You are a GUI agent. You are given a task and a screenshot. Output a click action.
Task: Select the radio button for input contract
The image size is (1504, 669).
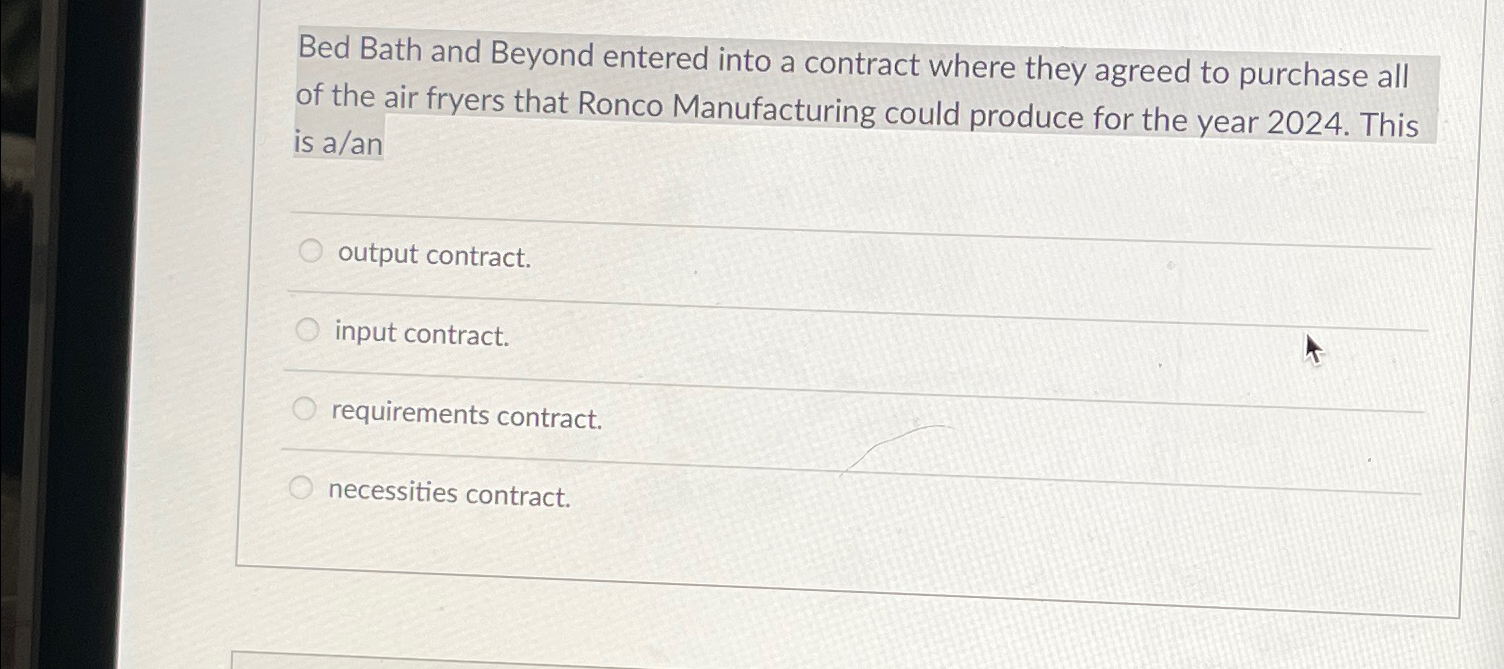(307, 328)
